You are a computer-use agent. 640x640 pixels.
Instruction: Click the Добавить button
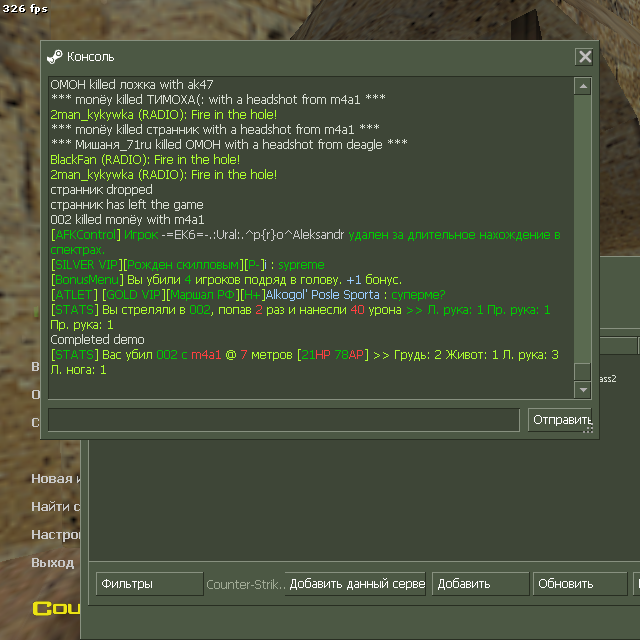480,584
